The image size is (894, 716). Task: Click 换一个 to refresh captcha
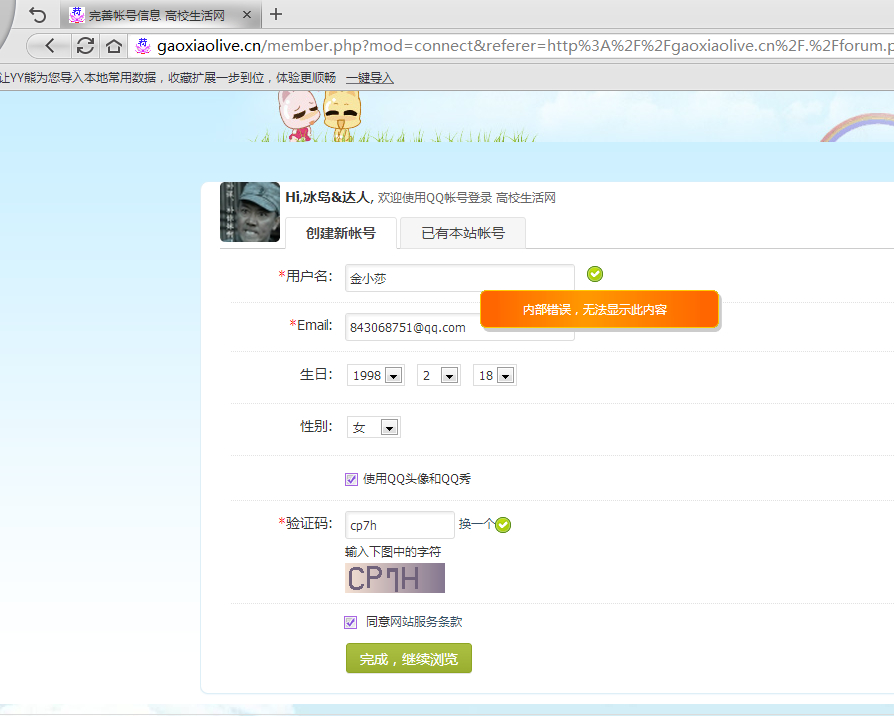click(x=476, y=523)
